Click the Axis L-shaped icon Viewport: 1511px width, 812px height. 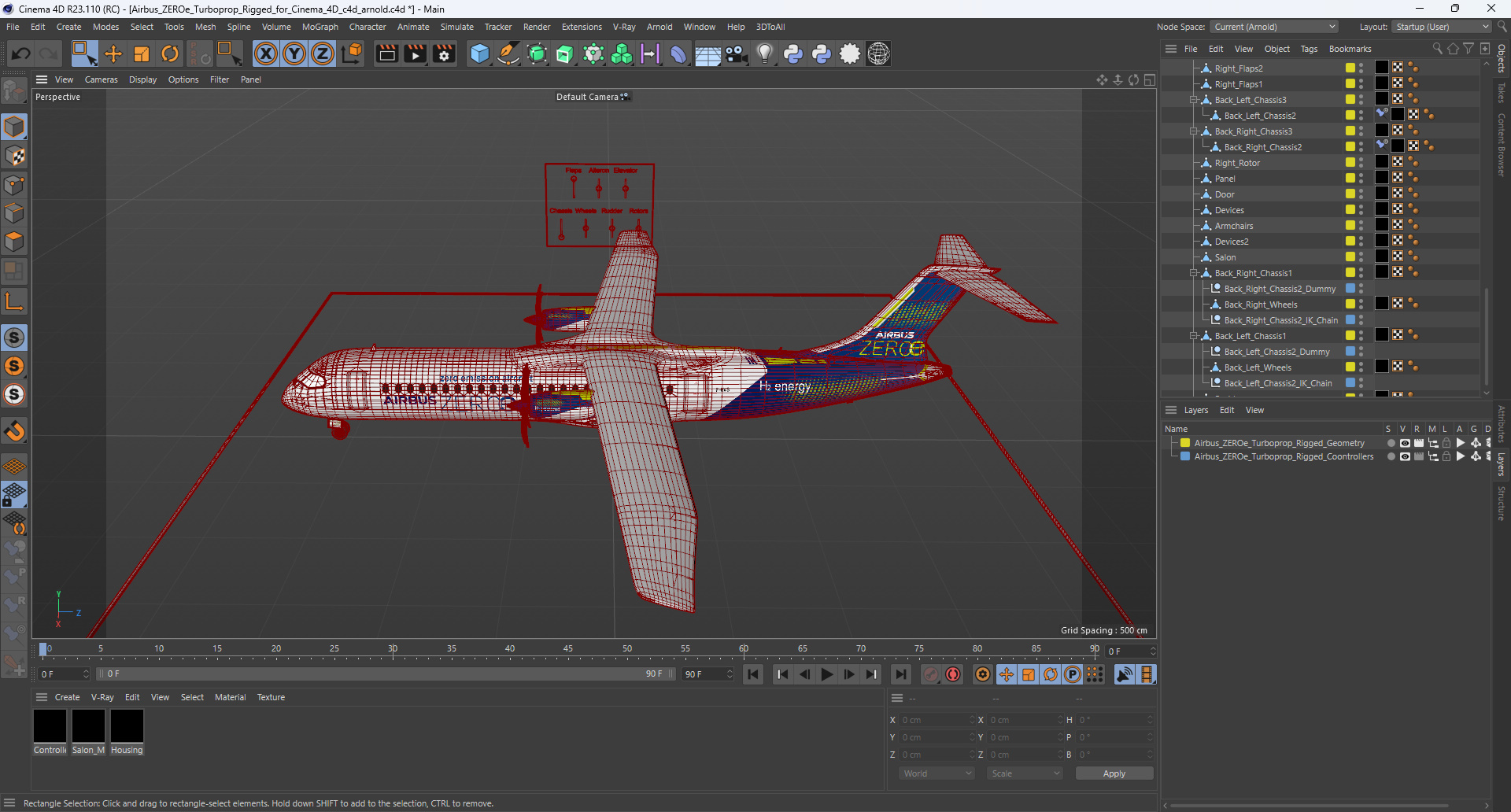coord(14,301)
